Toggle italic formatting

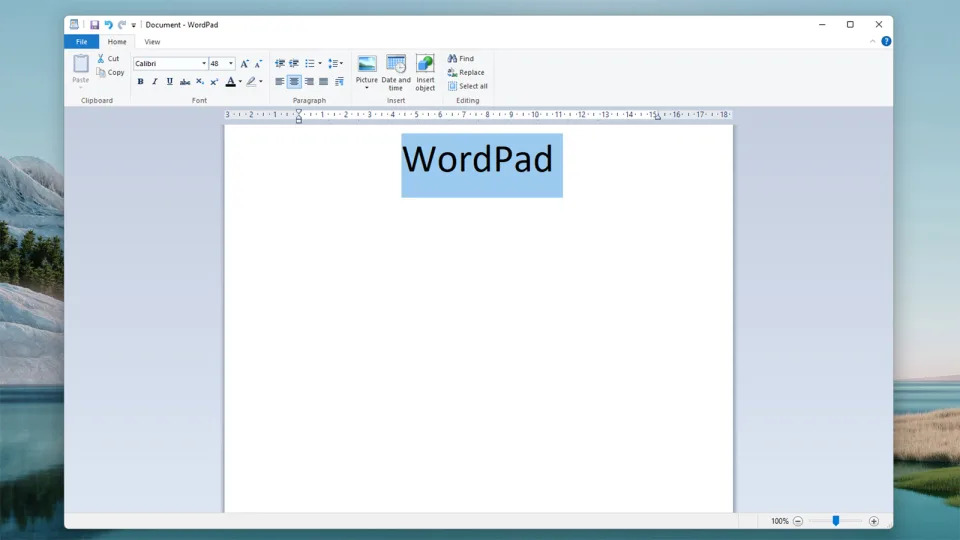click(155, 82)
